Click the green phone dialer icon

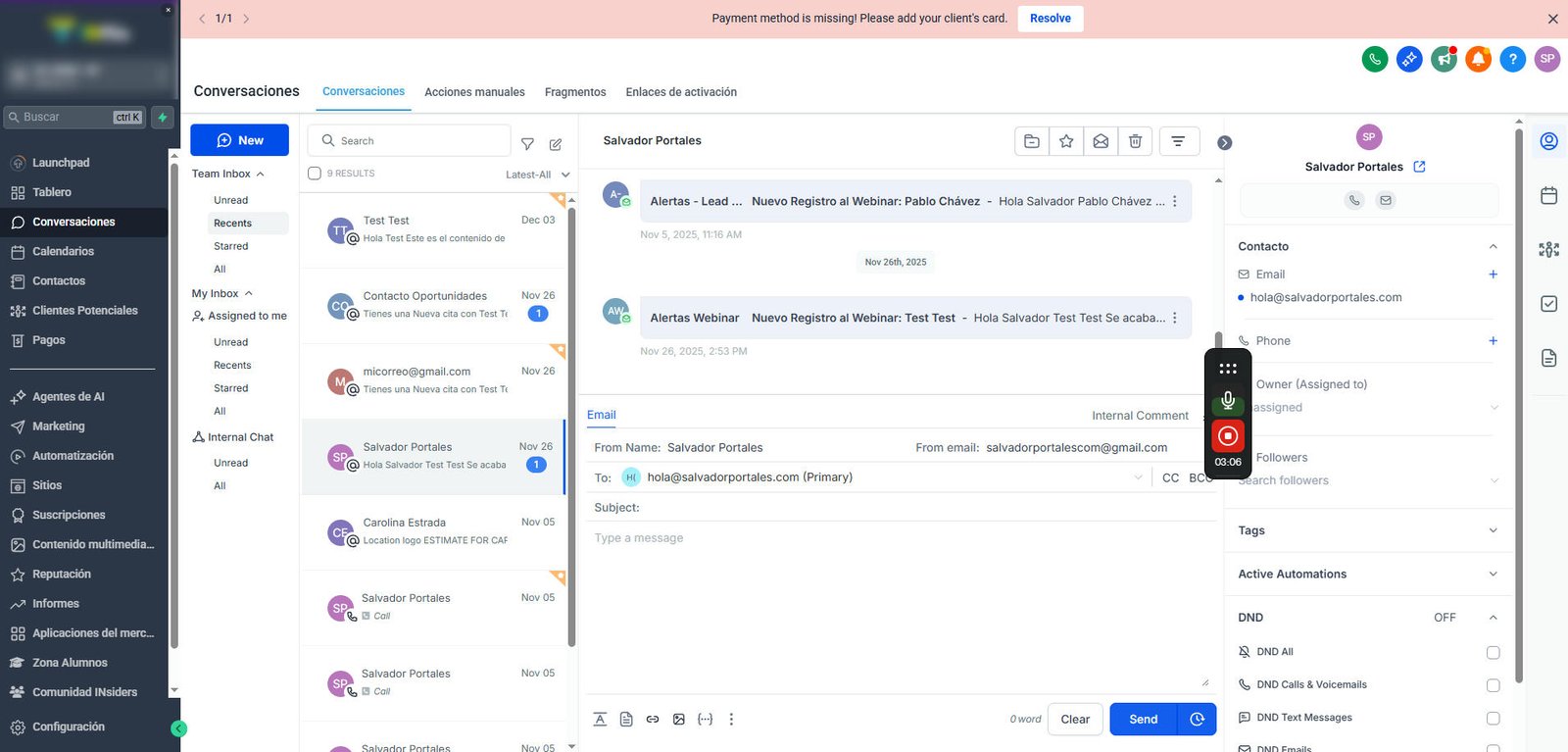[1375, 59]
